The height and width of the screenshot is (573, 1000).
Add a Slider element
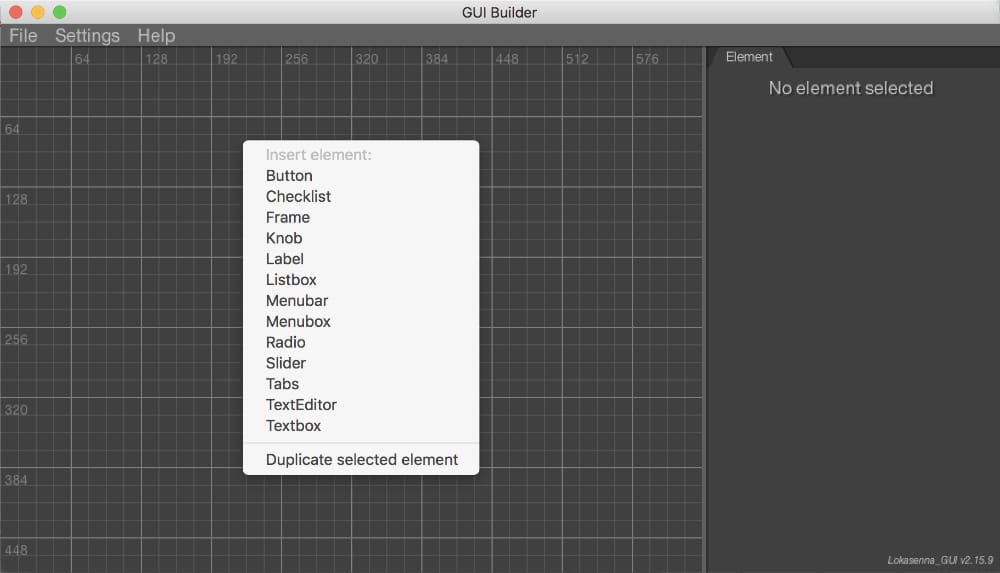pyautogui.click(x=361, y=363)
